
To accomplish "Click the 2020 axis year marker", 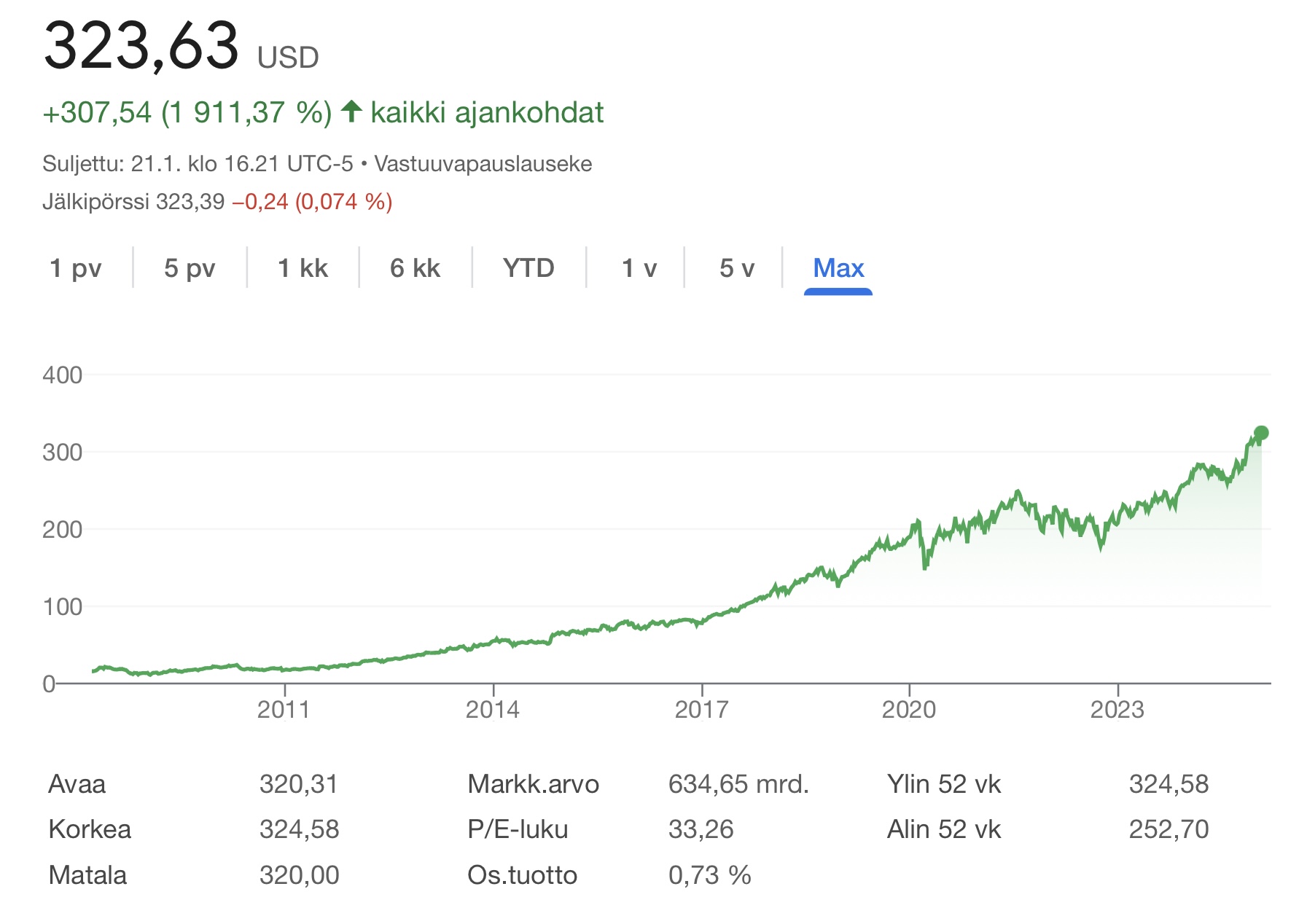I will (909, 710).
